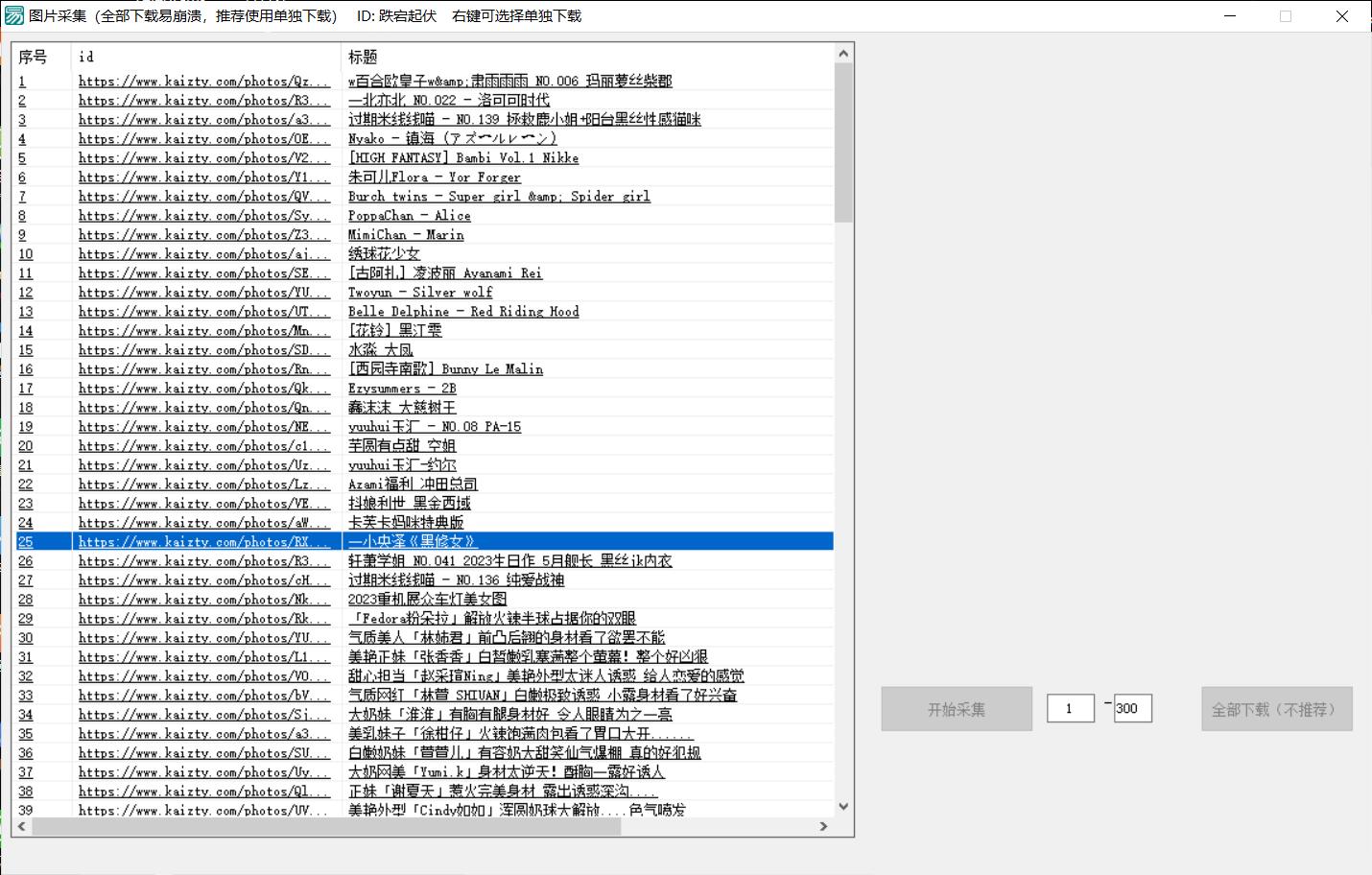Click the vertical scrollbar thumb
Screen dimensions: 1372x875
pyautogui.click(x=843, y=142)
